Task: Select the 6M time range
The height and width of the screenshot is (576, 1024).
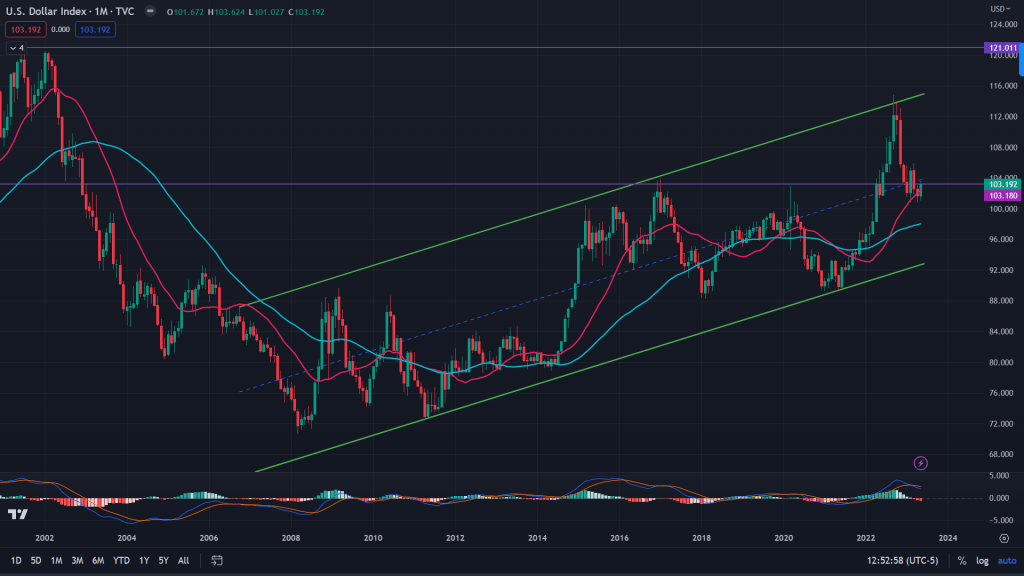Action: (x=98, y=561)
